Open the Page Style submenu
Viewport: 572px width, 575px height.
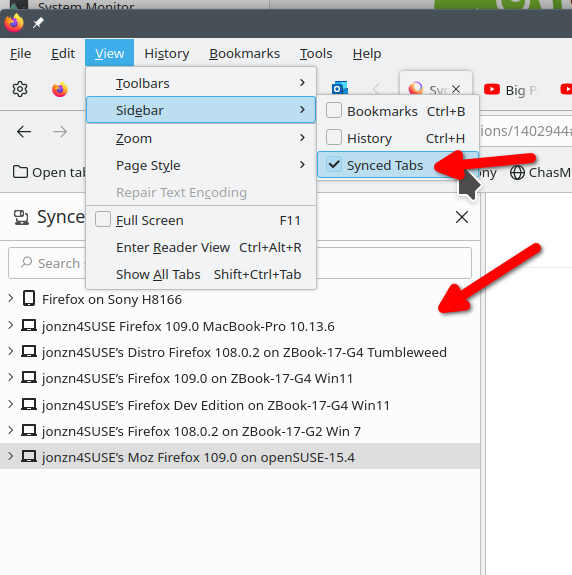pos(201,165)
